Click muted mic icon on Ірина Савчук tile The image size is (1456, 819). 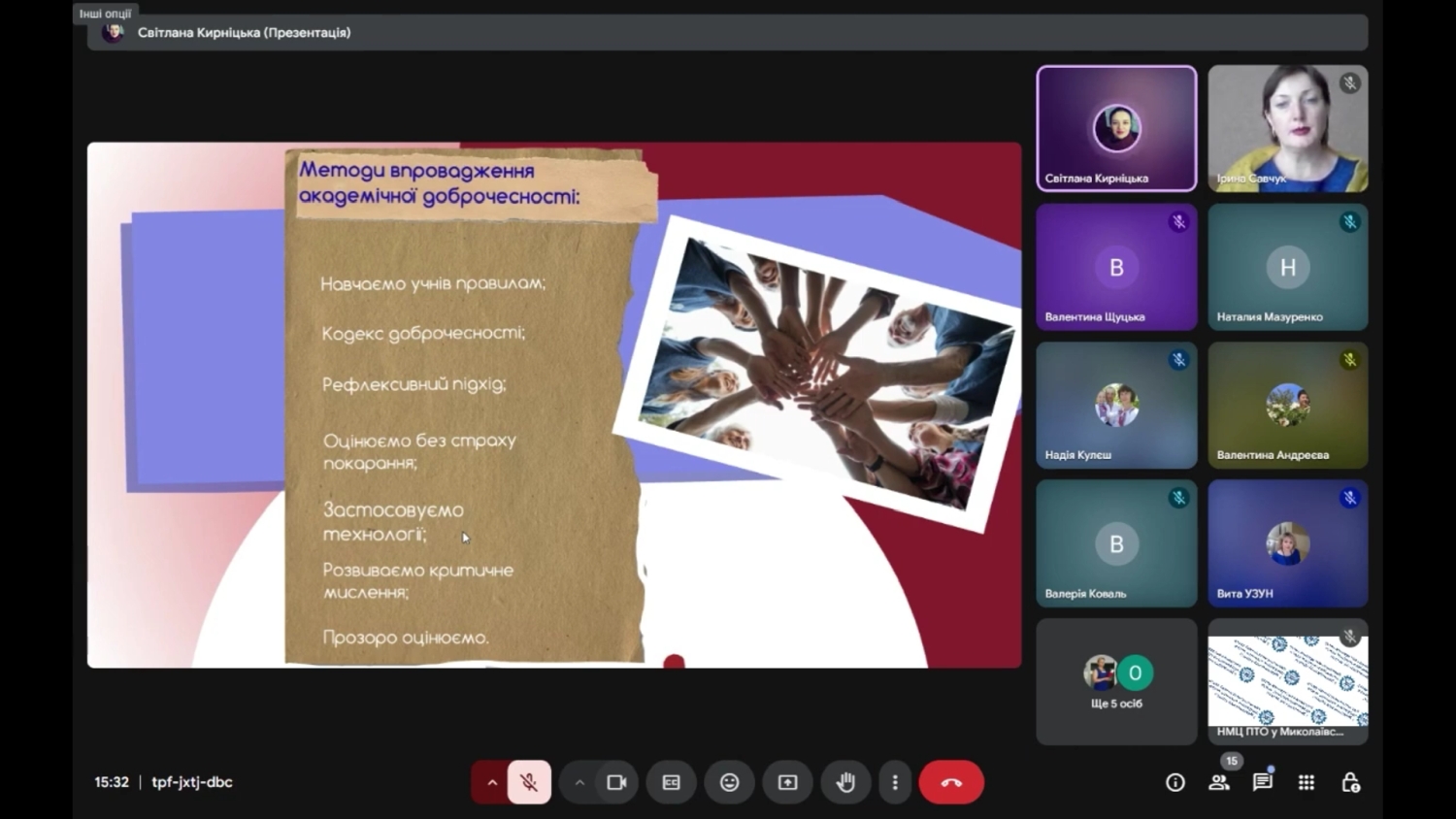click(x=1349, y=83)
